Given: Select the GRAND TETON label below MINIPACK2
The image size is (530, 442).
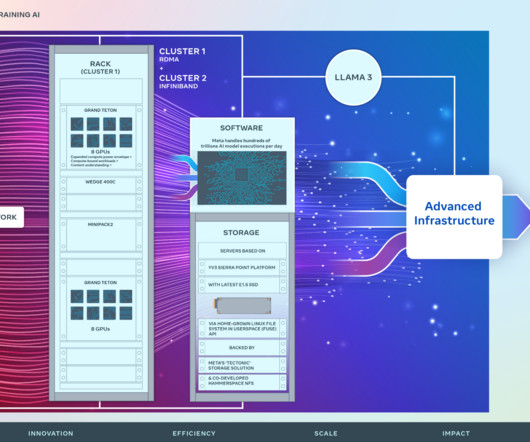Looking at the screenshot, I should tap(100, 283).
